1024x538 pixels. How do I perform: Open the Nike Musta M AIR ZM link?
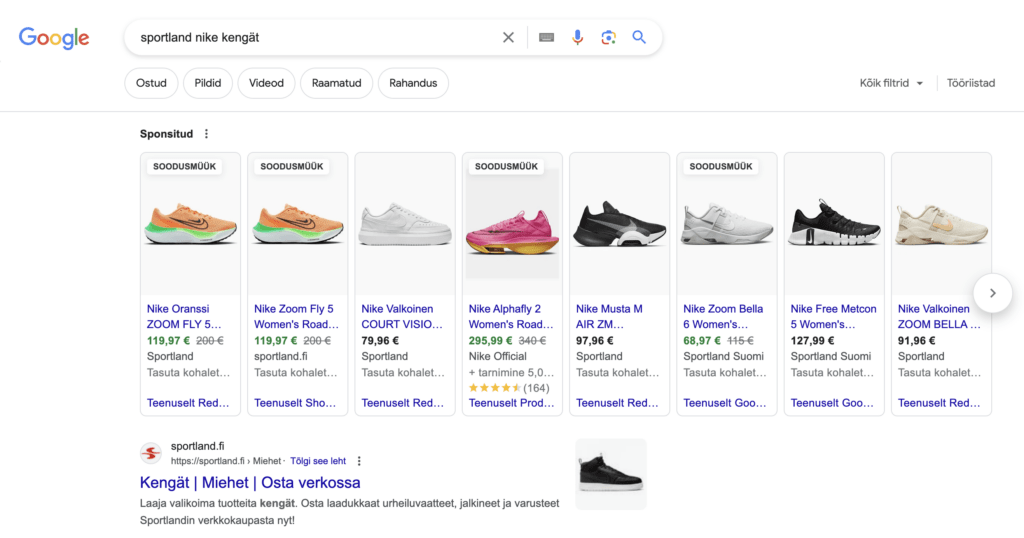(x=609, y=317)
